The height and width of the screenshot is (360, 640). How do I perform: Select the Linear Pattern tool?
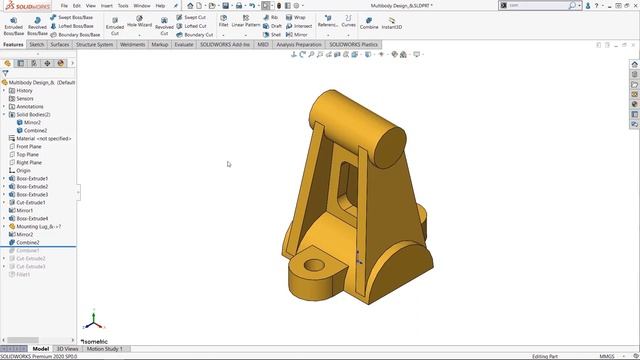coord(246,21)
